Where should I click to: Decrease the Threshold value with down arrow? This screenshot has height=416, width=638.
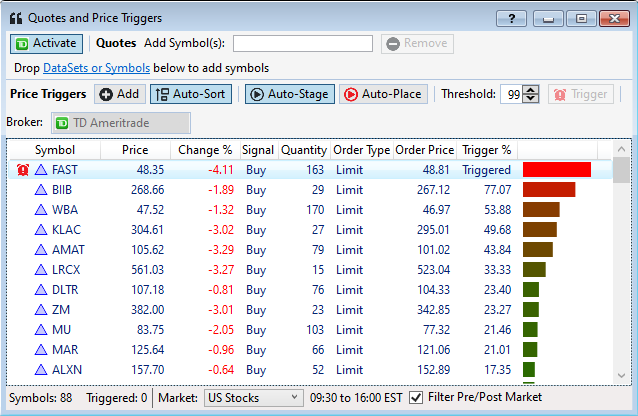click(x=531, y=99)
